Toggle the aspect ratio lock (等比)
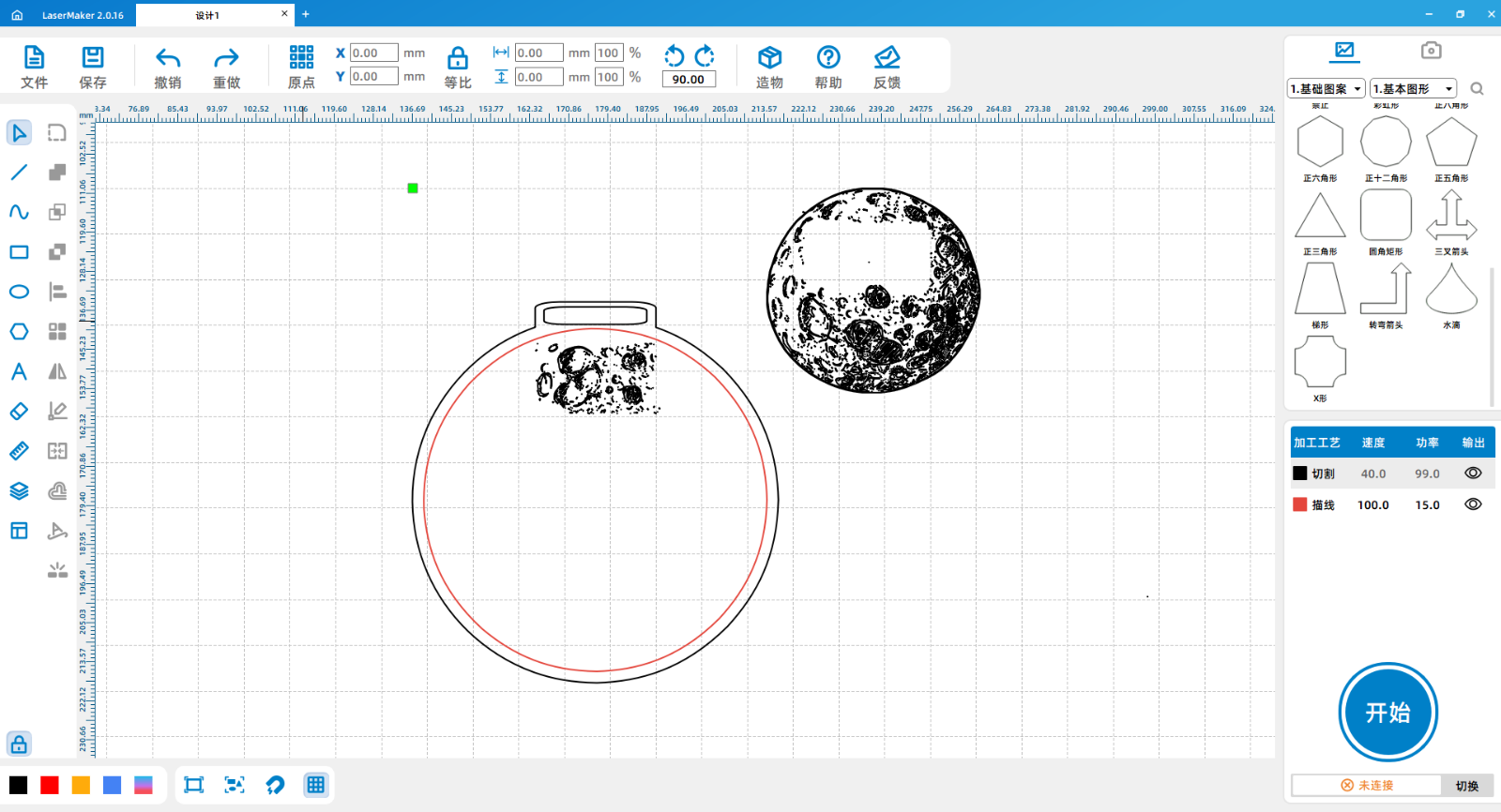 click(x=458, y=58)
